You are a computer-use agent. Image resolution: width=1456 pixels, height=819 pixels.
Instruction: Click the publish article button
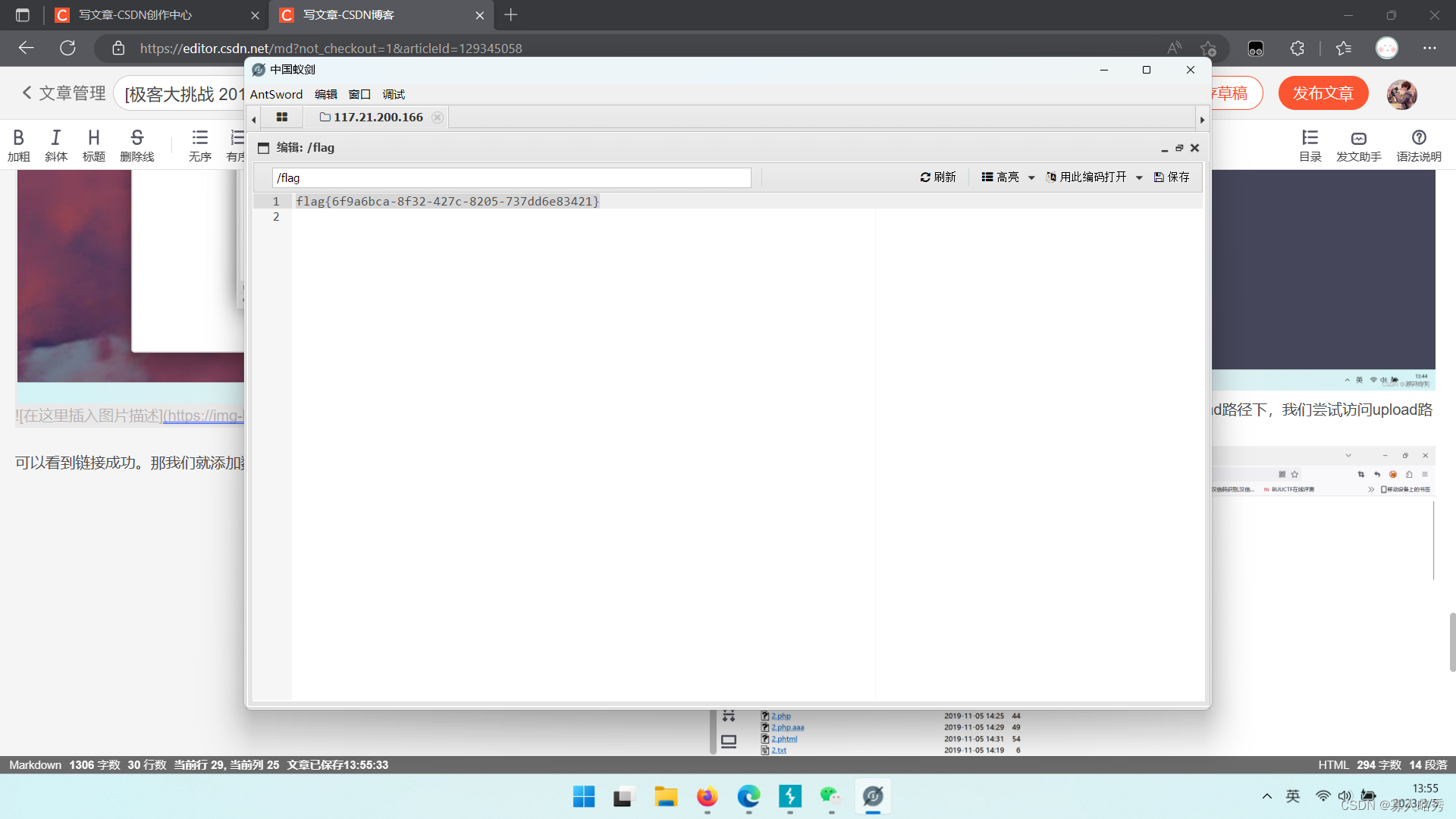click(1323, 93)
